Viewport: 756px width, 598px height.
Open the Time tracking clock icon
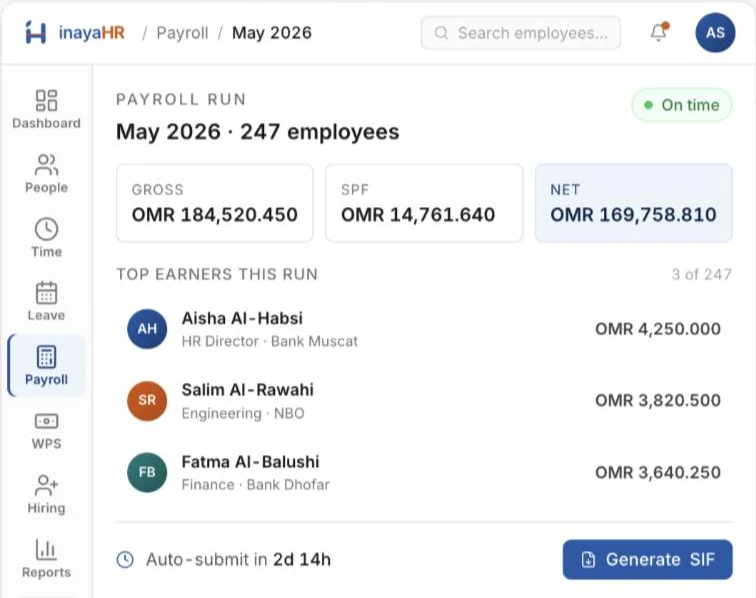pyautogui.click(x=46, y=229)
